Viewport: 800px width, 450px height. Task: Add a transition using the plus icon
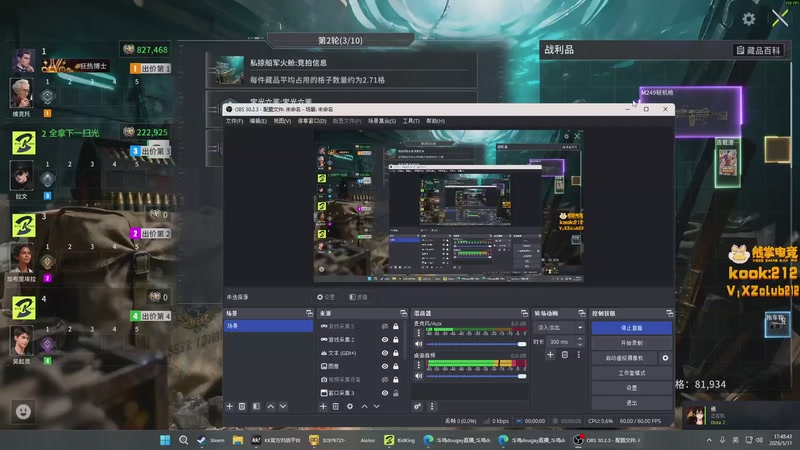551,355
